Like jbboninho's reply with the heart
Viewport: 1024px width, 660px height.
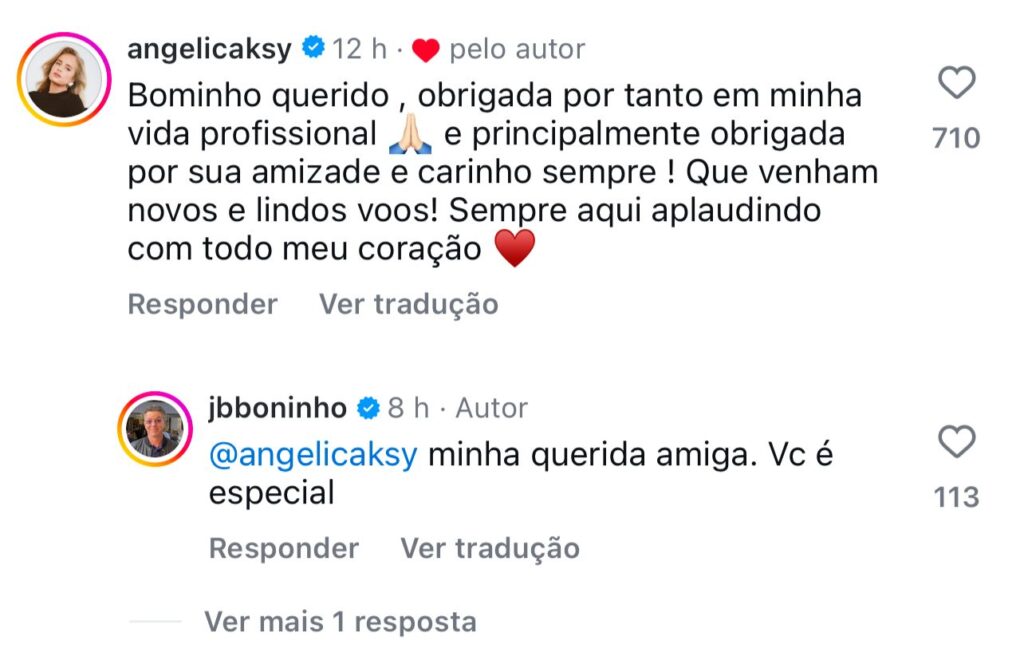coord(957,443)
